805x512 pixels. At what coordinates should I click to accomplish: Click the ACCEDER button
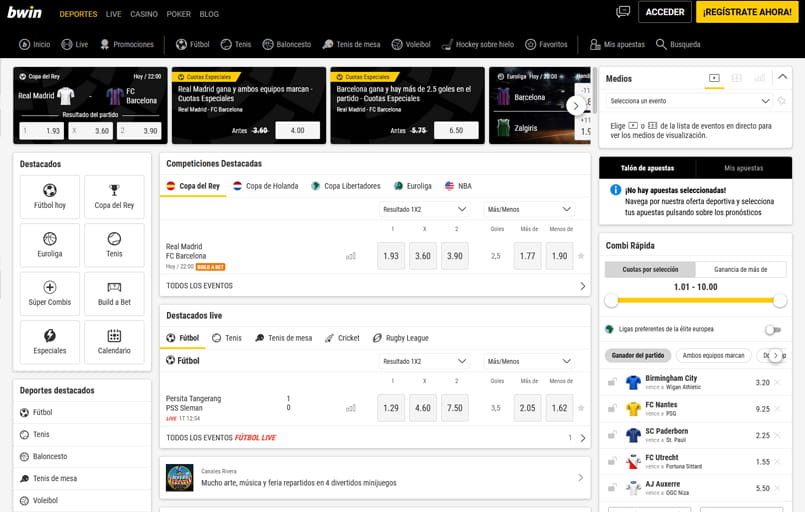tap(665, 12)
